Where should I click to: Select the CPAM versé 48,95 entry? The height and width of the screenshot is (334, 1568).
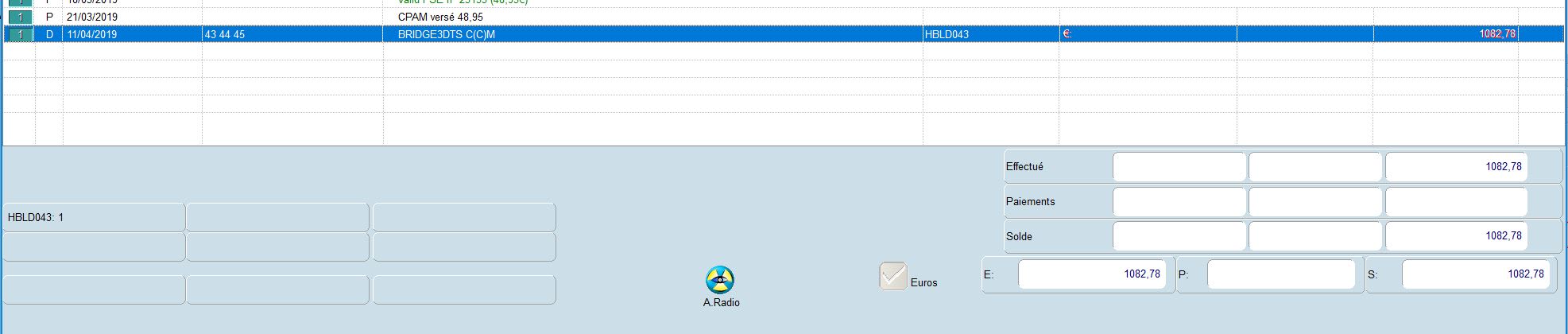click(440, 17)
